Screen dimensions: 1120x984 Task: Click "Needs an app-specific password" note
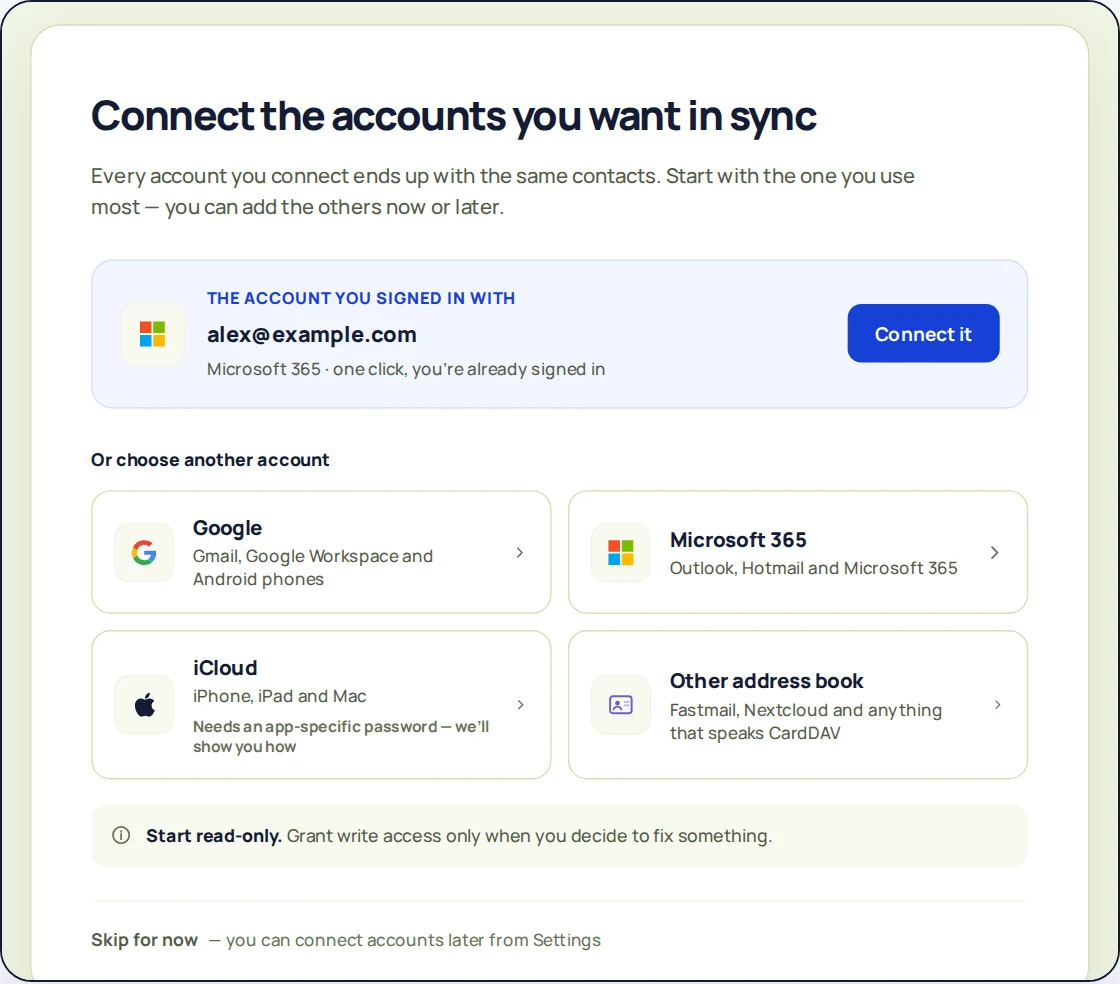pos(341,736)
